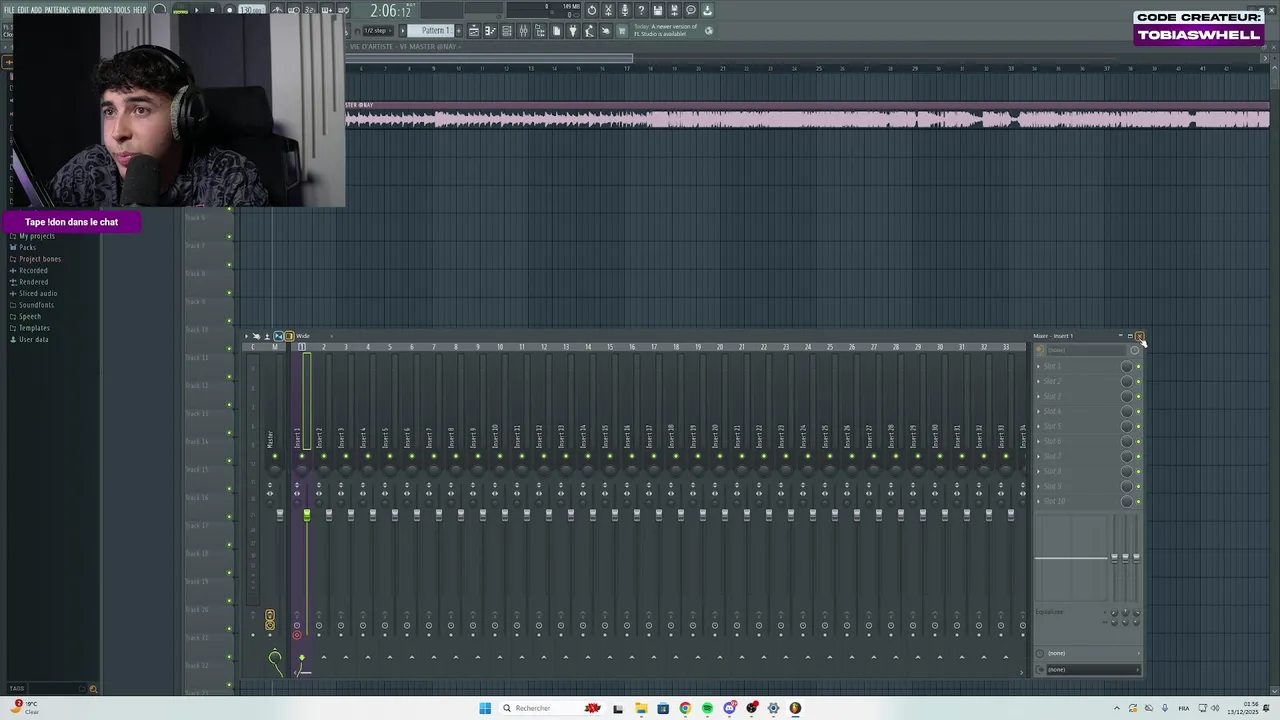Open the 1/2 step snap dropdown
Screen dimensions: 1280x720
point(378,30)
